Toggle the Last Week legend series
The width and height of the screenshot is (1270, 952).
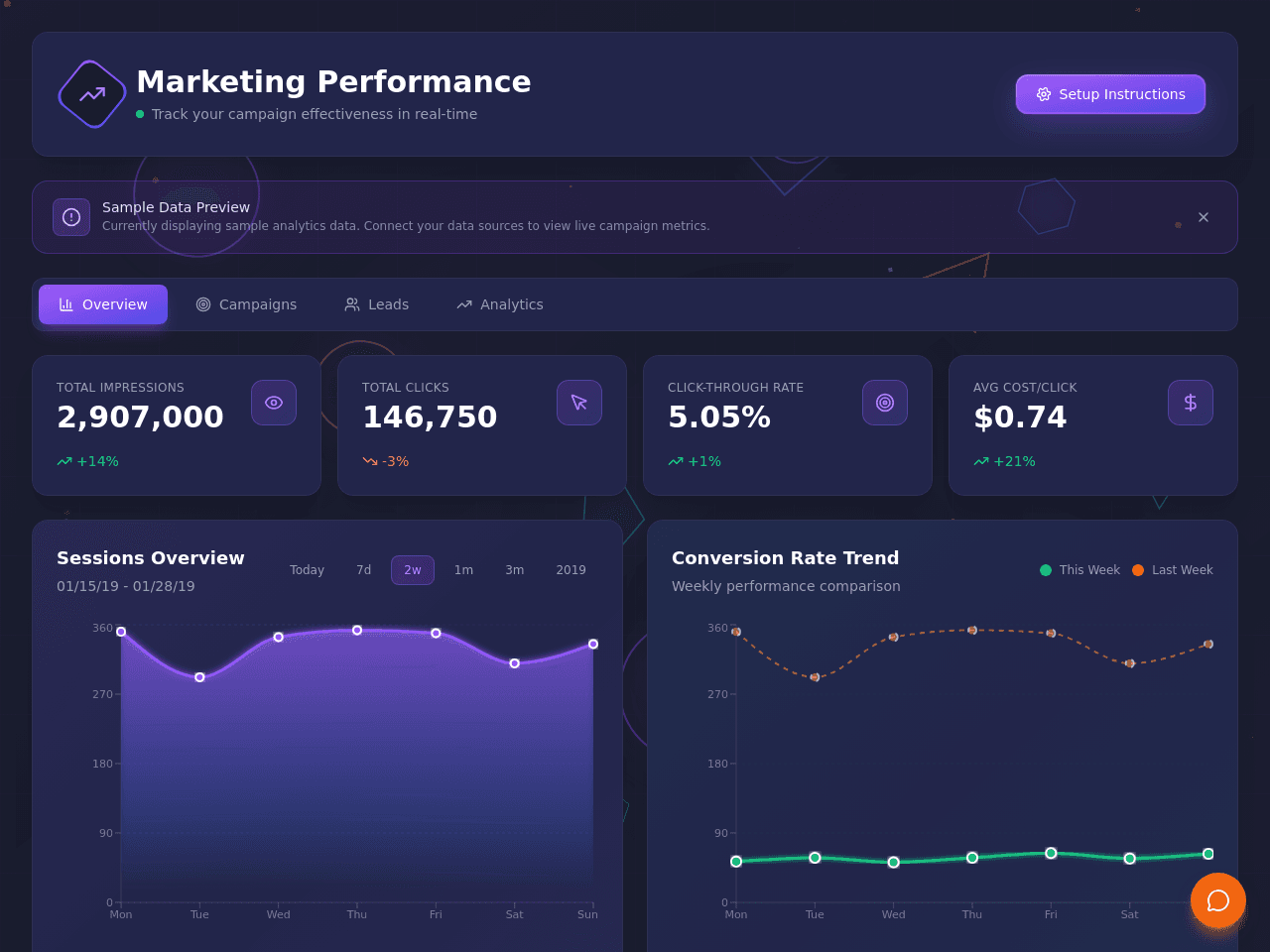pyautogui.click(x=1173, y=570)
